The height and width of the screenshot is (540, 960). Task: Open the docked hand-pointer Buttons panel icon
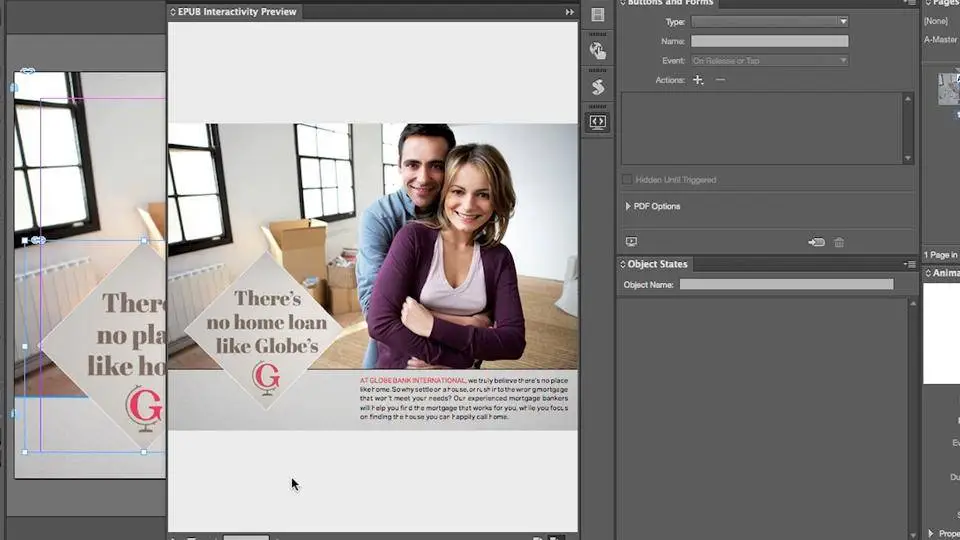coord(598,50)
